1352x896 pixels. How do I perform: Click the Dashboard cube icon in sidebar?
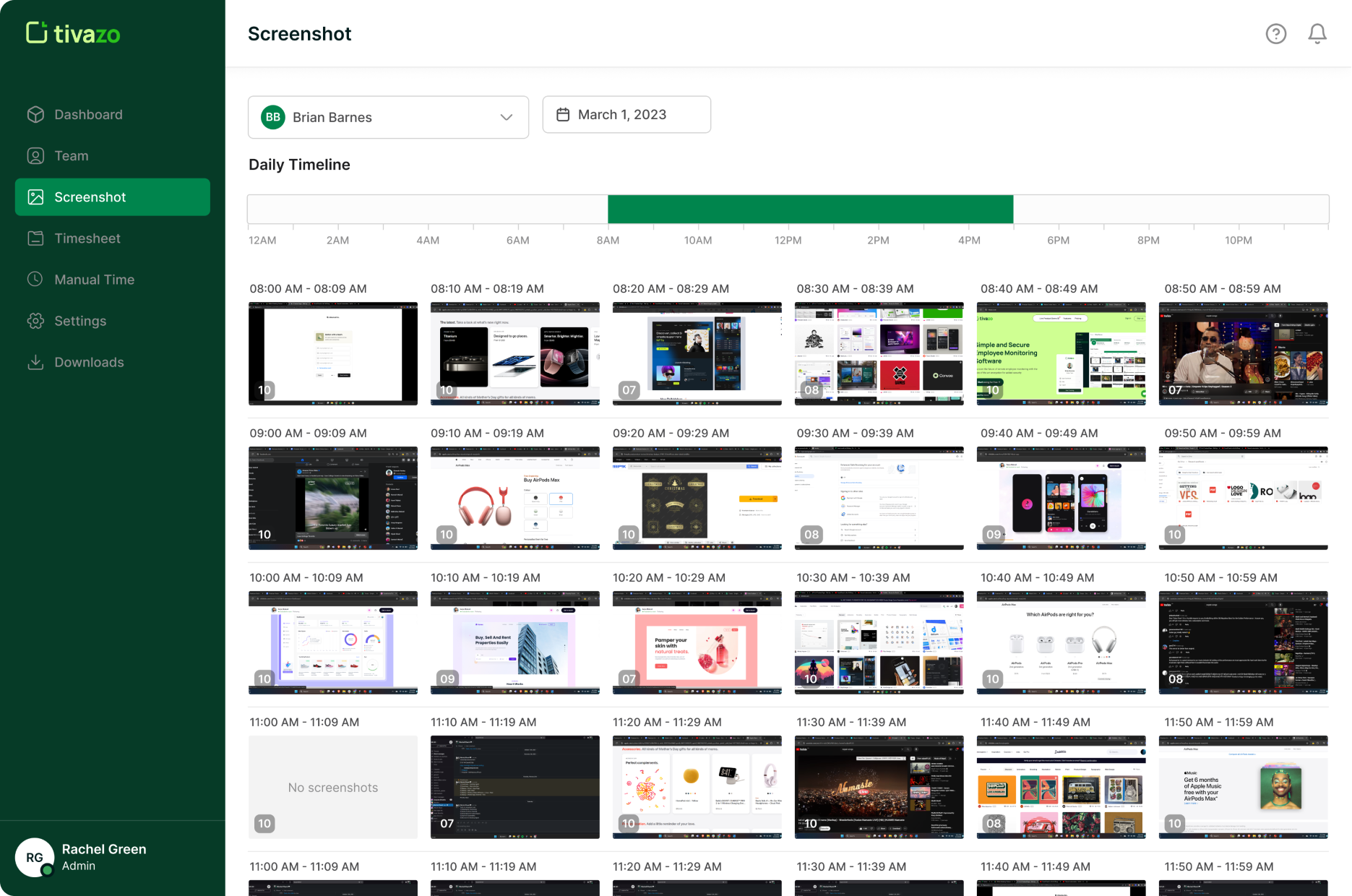[x=35, y=115]
